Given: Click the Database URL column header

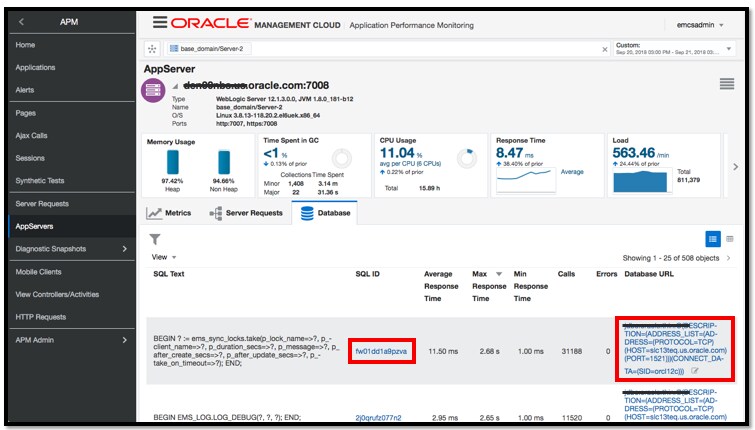Looking at the screenshot, I should pyautogui.click(x=649, y=274).
